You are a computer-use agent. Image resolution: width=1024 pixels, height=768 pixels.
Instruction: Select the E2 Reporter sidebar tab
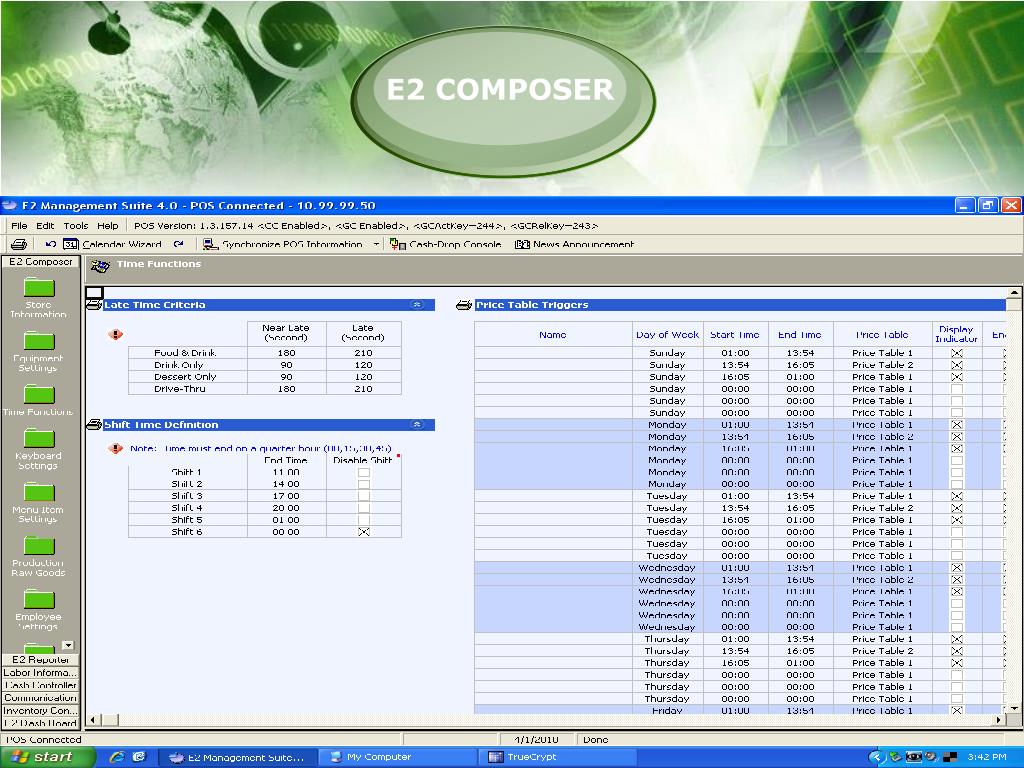coord(40,660)
